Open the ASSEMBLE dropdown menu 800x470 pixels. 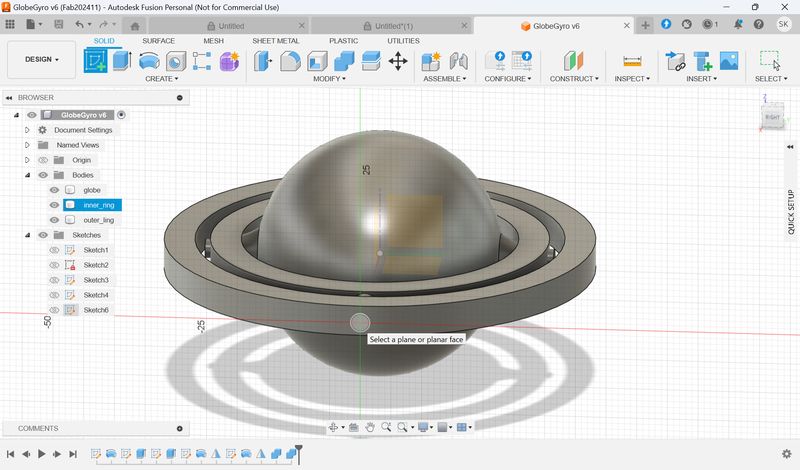[x=444, y=79]
